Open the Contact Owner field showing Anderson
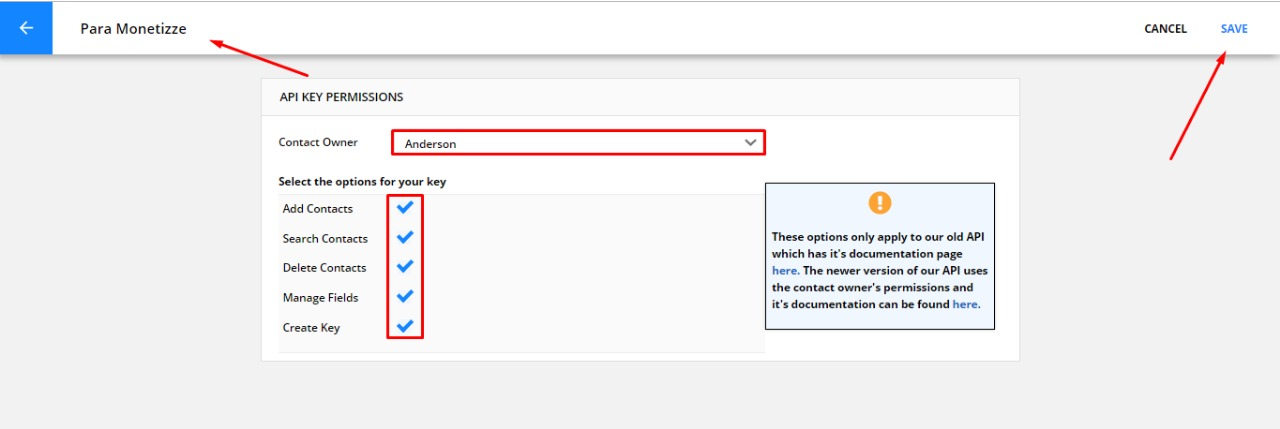This screenshot has width=1280, height=429. click(x=578, y=143)
